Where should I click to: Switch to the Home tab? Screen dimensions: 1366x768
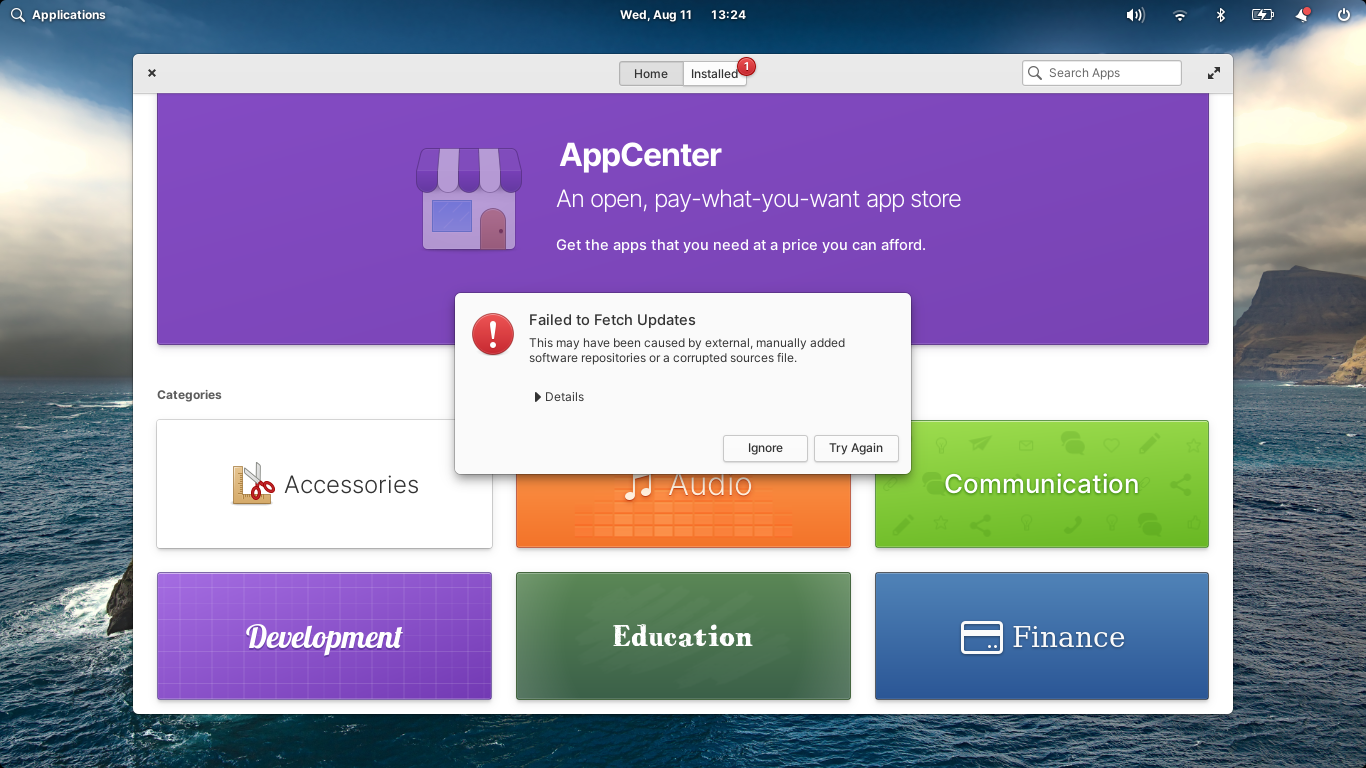(651, 73)
